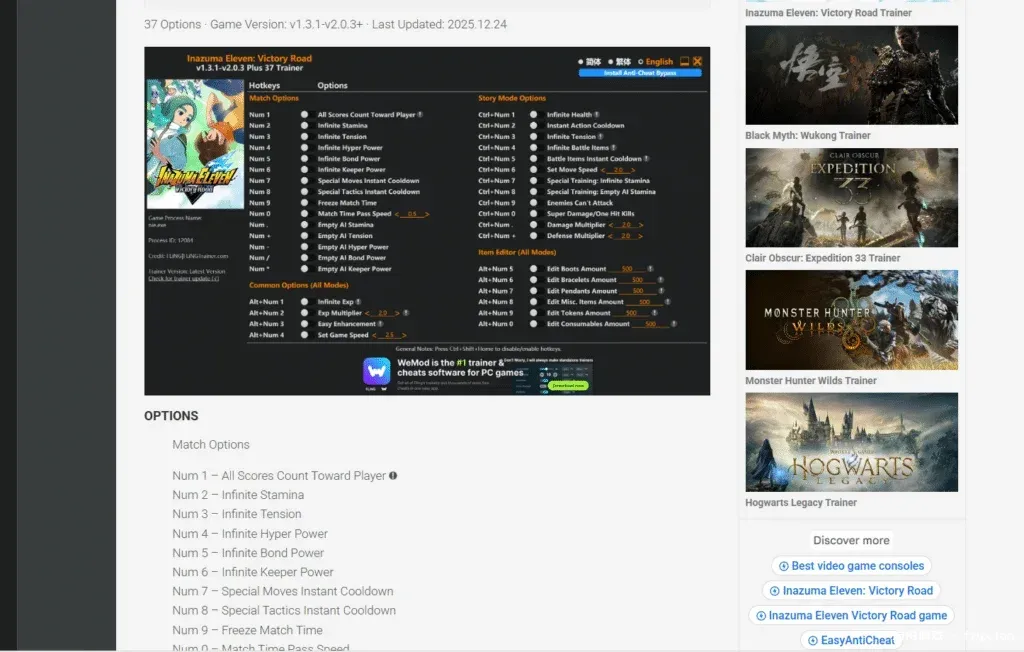Viewport: 1024px width, 652px height.
Task: Click the 'Discover more' label in the sidebar
Action: (851, 540)
